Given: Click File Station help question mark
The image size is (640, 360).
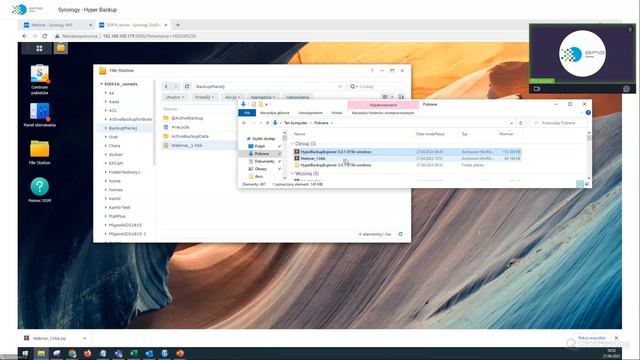Looking at the screenshot, I should coord(372,71).
